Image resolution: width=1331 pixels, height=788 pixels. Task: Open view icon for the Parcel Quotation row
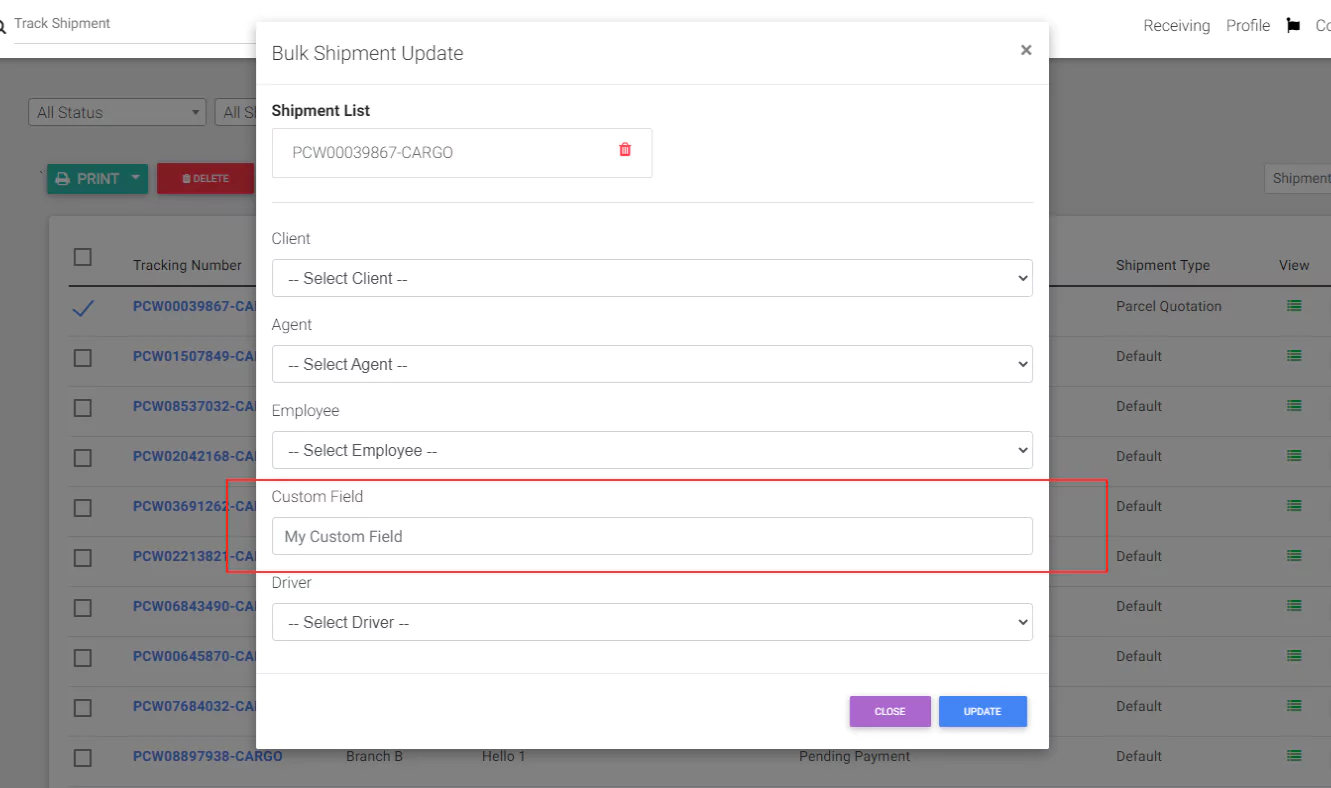1293,306
